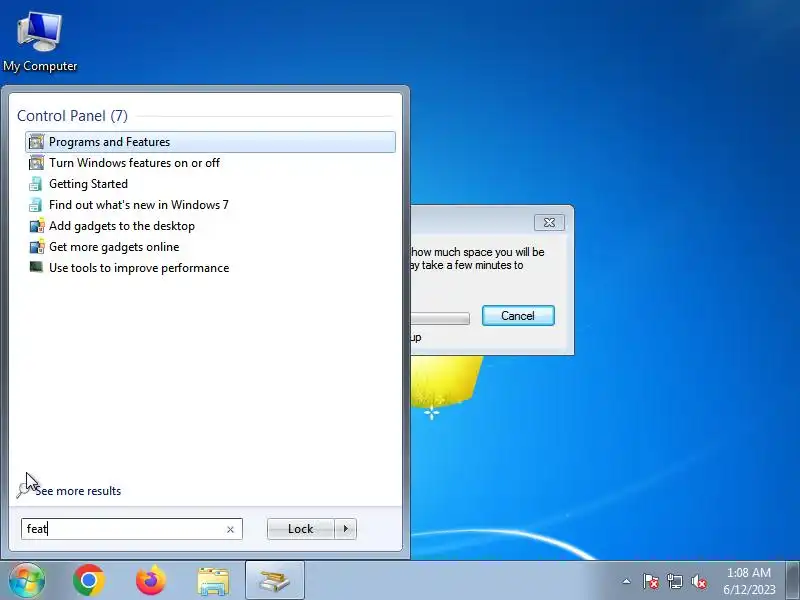Cancel the disk space calculation dialog
Image resolution: width=800 pixels, height=600 pixels.
[x=518, y=316]
